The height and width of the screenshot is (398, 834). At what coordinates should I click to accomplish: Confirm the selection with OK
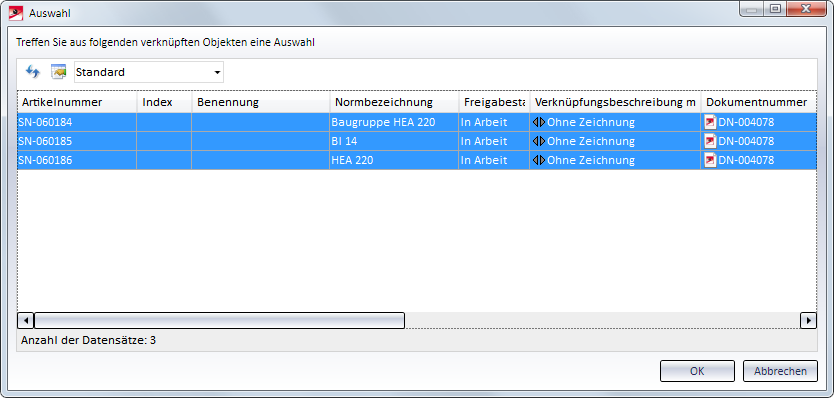click(697, 371)
